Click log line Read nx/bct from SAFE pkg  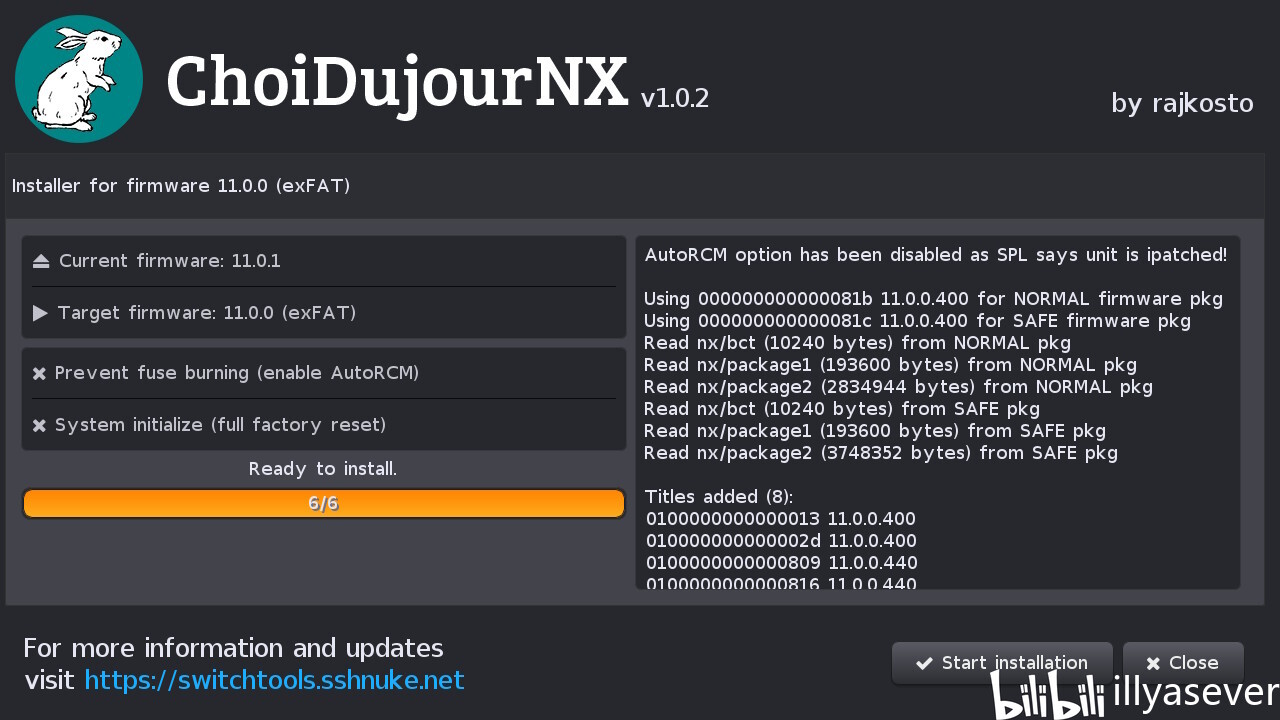coord(842,409)
